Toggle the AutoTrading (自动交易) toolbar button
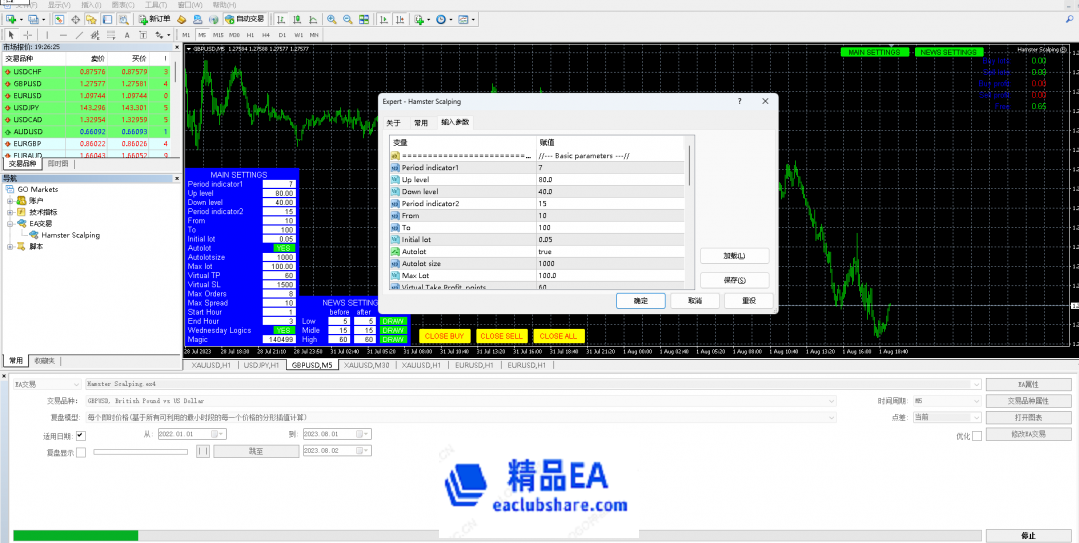Viewport: 1079px width, 543px height. [x=244, y=19]
